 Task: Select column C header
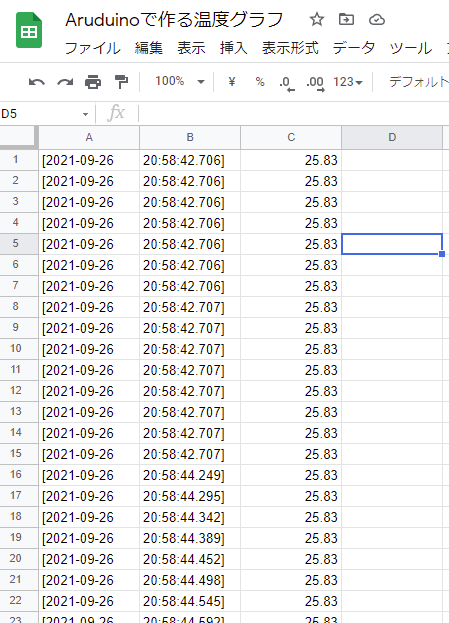(x=291, y=137)
